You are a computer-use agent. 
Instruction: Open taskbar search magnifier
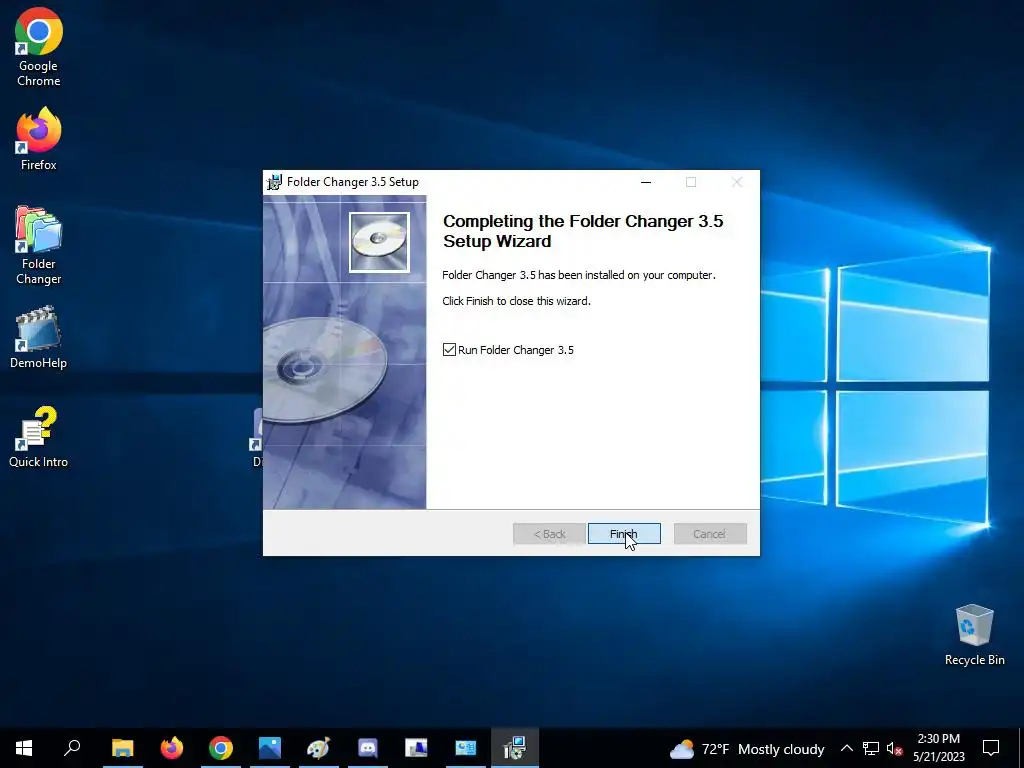[72, 748]
